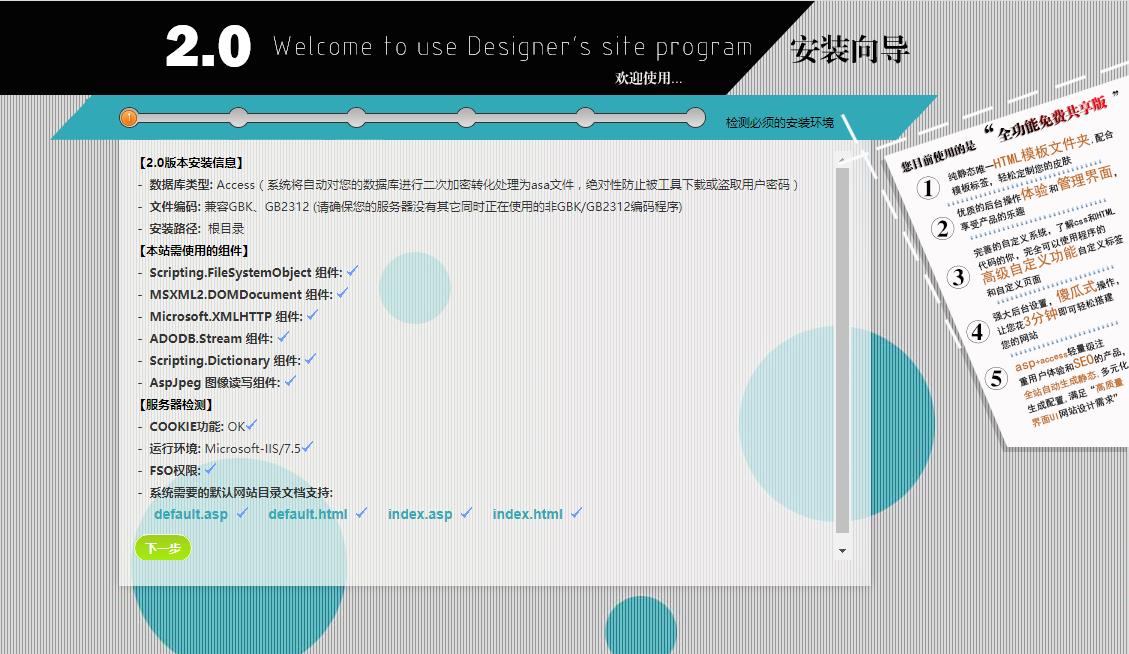Click checkmark beside Microsoft.XMLHTTP 组件
The width and height of the screenshot is (1129, 654).
(x=312, y=315)
